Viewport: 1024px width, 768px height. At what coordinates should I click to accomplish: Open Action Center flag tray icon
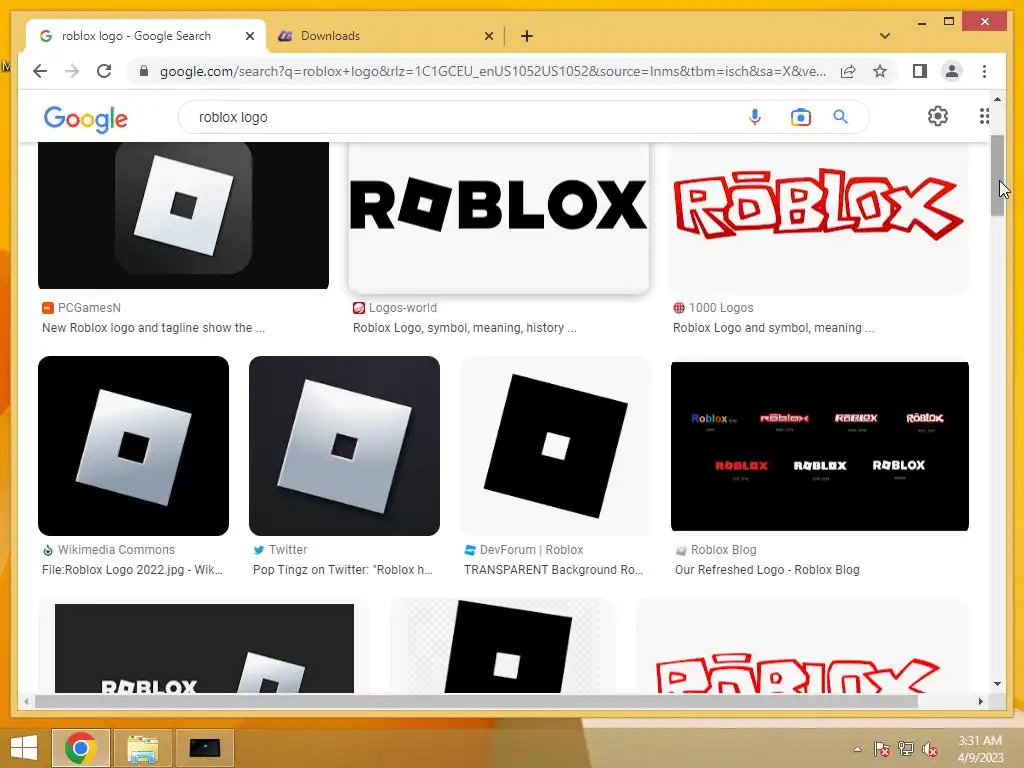click(882, 749)
